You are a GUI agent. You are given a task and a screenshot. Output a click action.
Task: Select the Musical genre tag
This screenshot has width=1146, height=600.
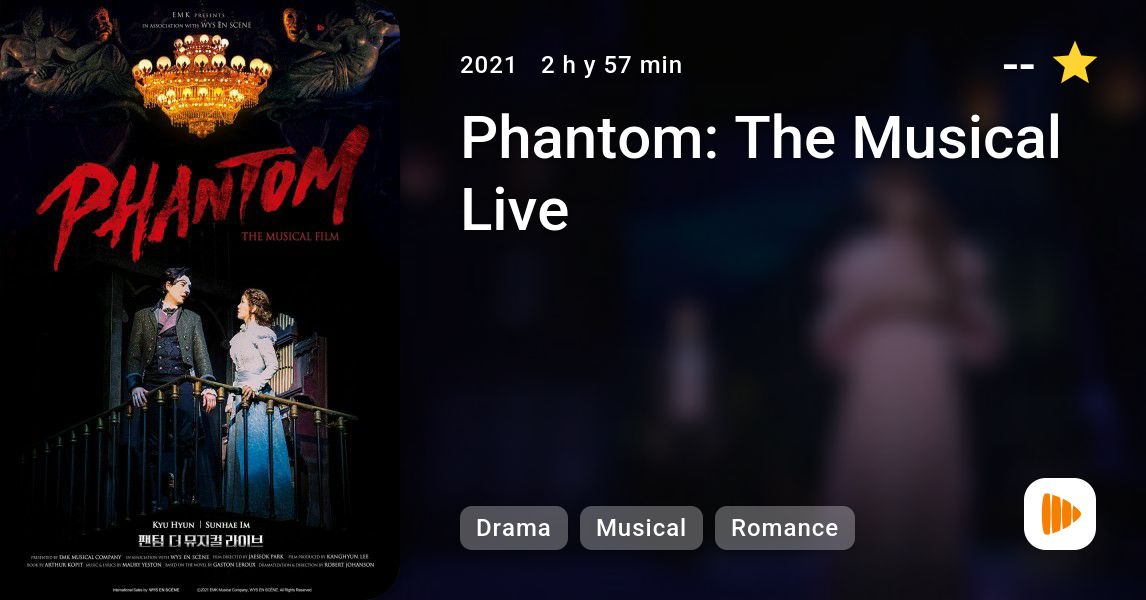641,528
